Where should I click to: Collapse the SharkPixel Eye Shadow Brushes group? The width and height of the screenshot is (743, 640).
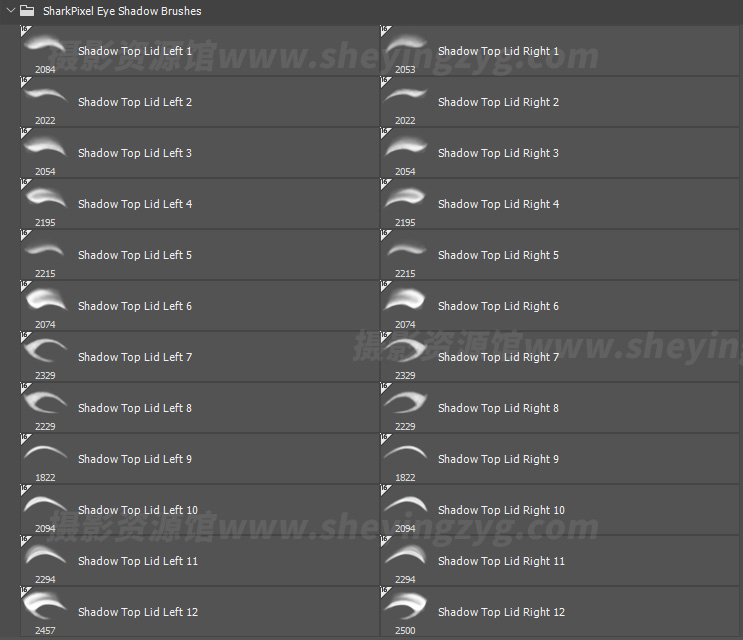[x=10, y=11]
